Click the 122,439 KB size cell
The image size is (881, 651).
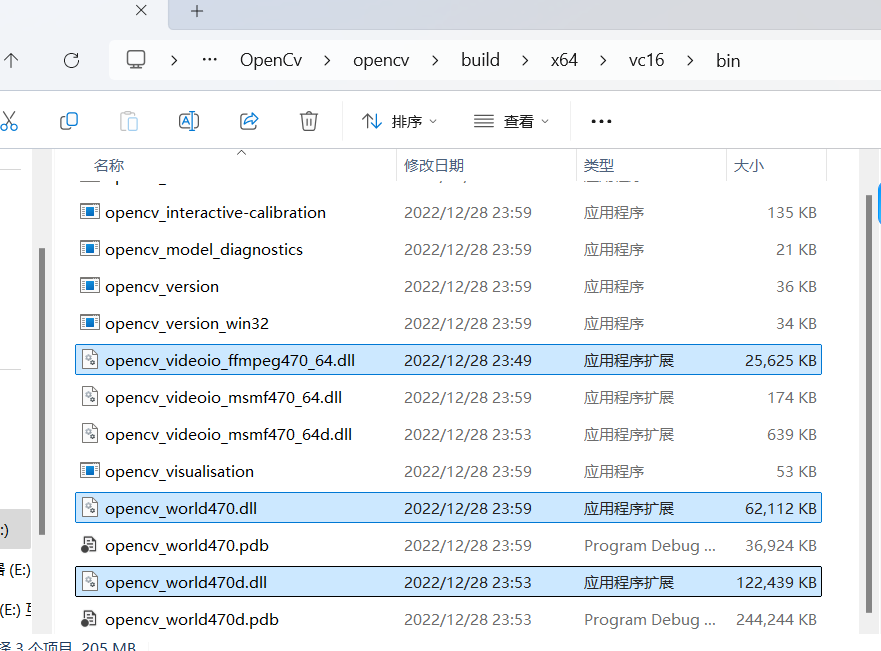tap(776, 582)
